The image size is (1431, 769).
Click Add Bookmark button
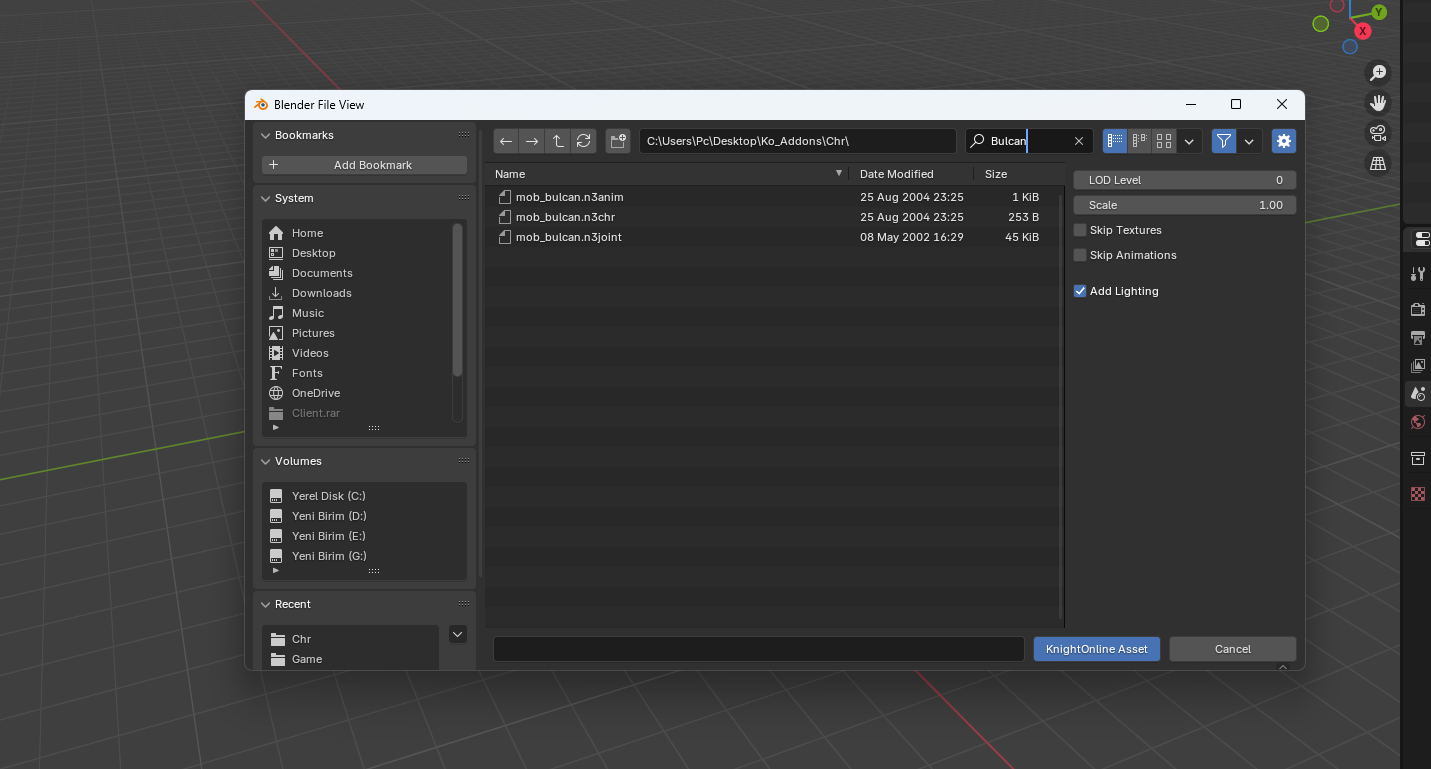pos(365,165)
